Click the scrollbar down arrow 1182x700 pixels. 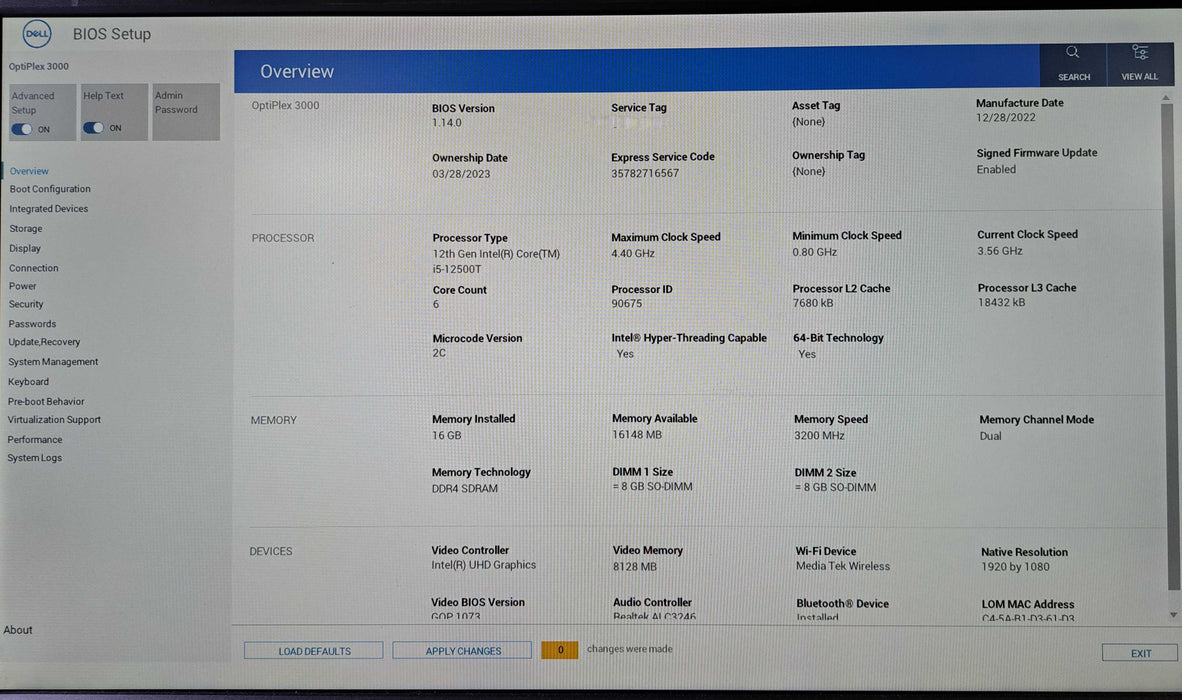coord(1172,615)
